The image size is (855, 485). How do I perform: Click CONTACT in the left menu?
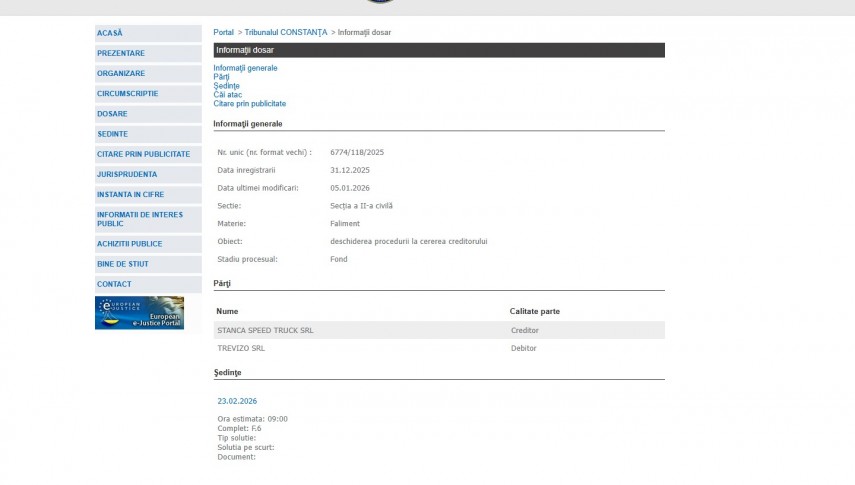click(x=114, y=284)
